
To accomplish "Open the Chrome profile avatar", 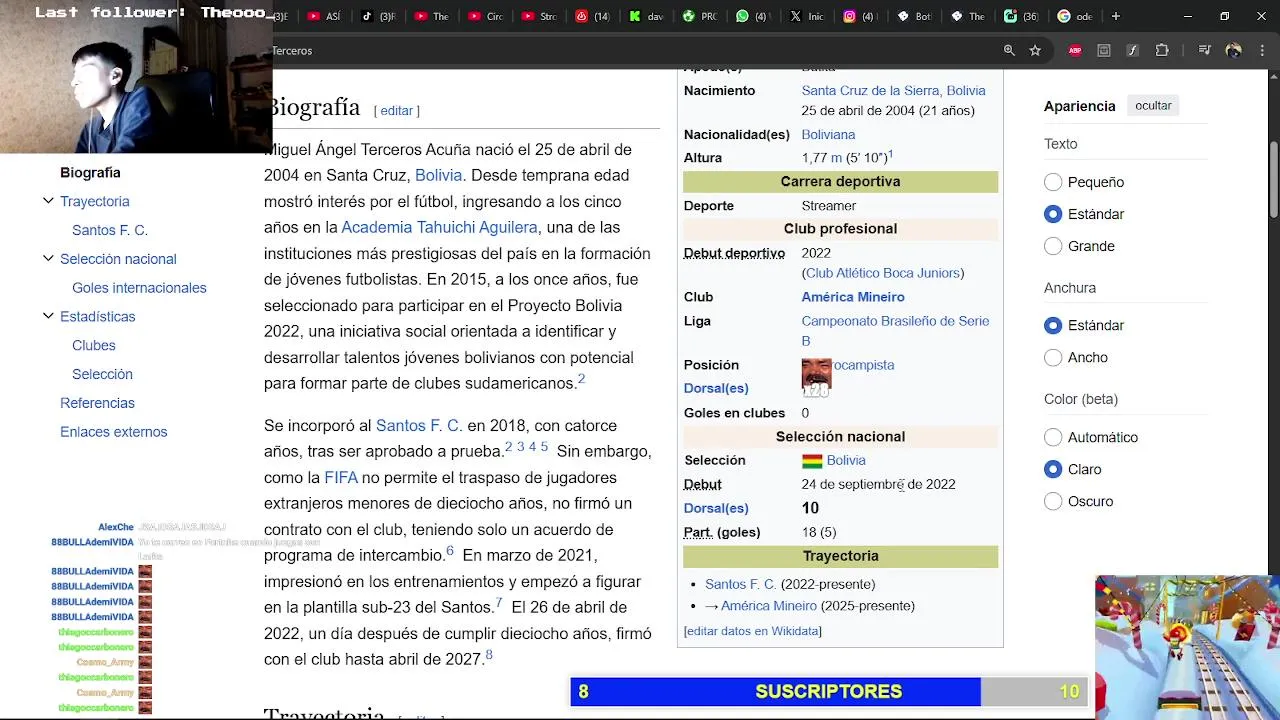I will coord(1233,50).
